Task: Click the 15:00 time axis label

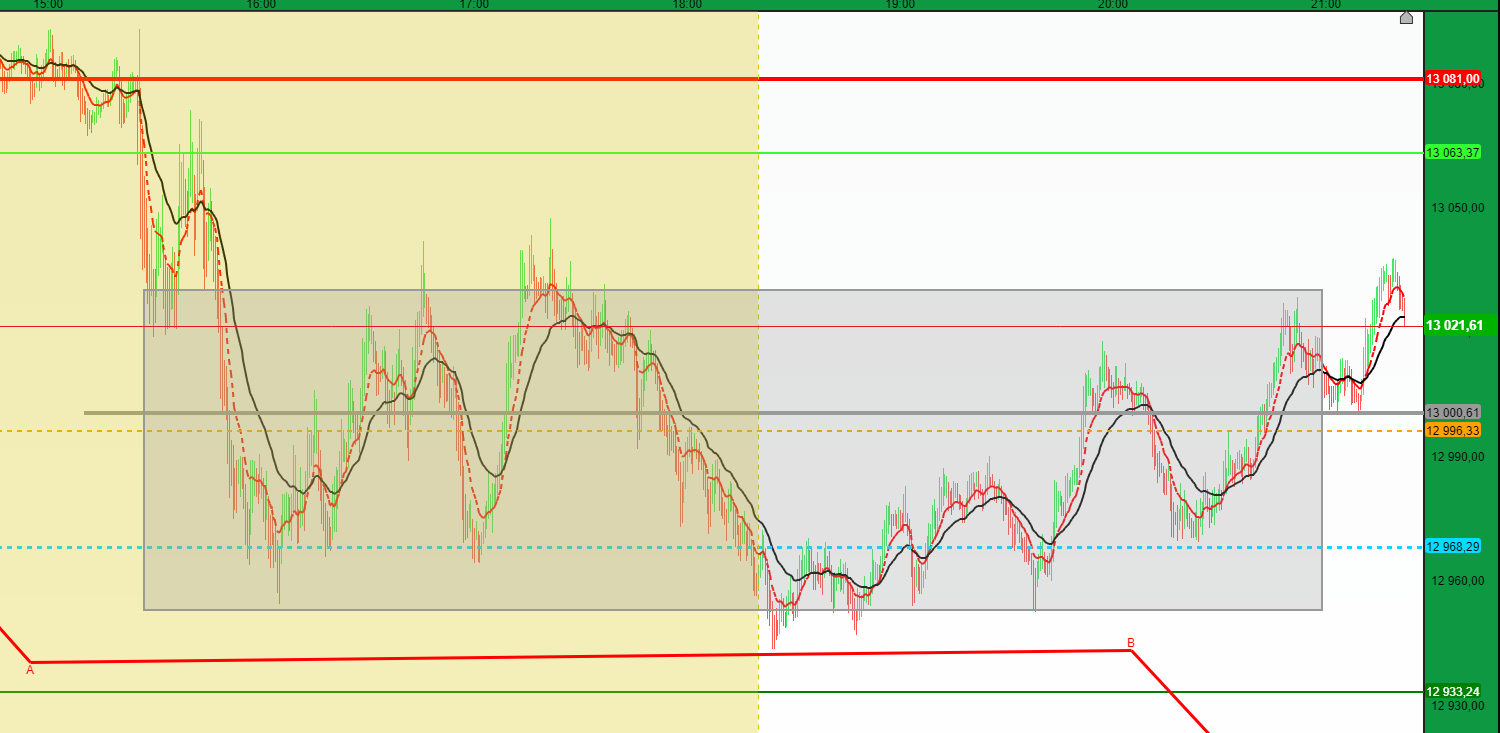Action: point(48,5)
